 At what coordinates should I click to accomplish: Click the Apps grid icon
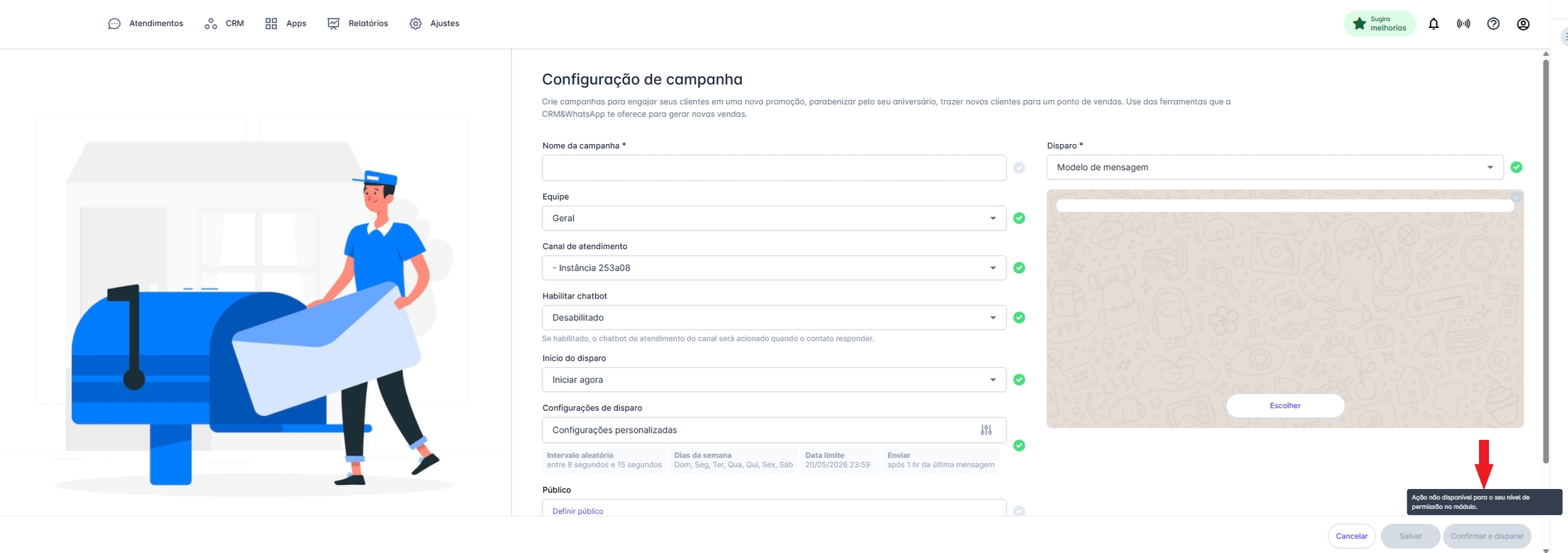pyautogui.click(x=271, y=24)
